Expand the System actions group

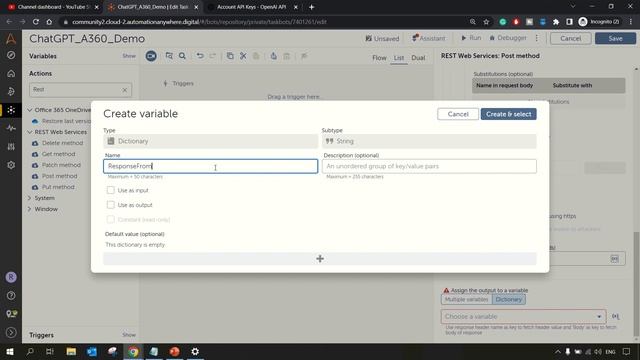pyautogui.click(x=29, y=198)
